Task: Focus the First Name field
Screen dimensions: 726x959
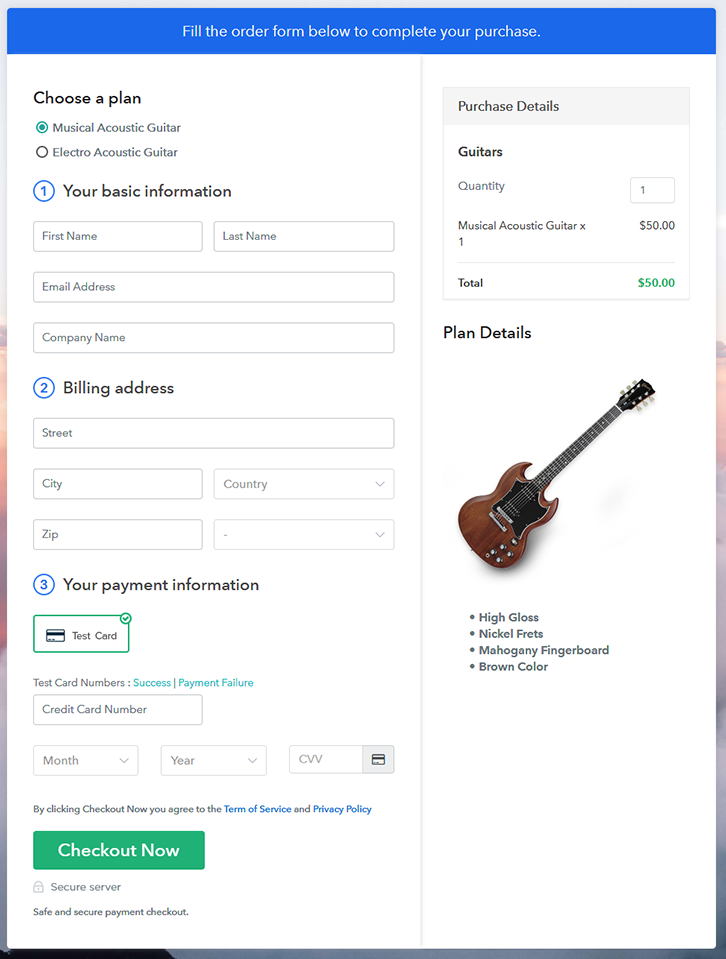Action: [118, 237]
